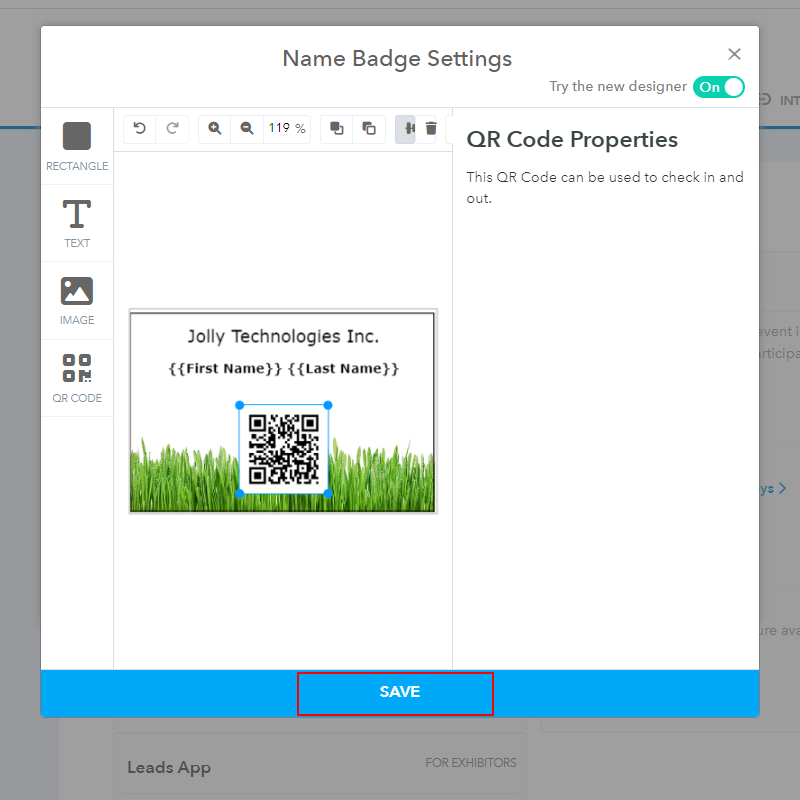This screenshot has width=800, height=800.
Task: Close the Name Badge Settings dialog
Action: (734, 55)
